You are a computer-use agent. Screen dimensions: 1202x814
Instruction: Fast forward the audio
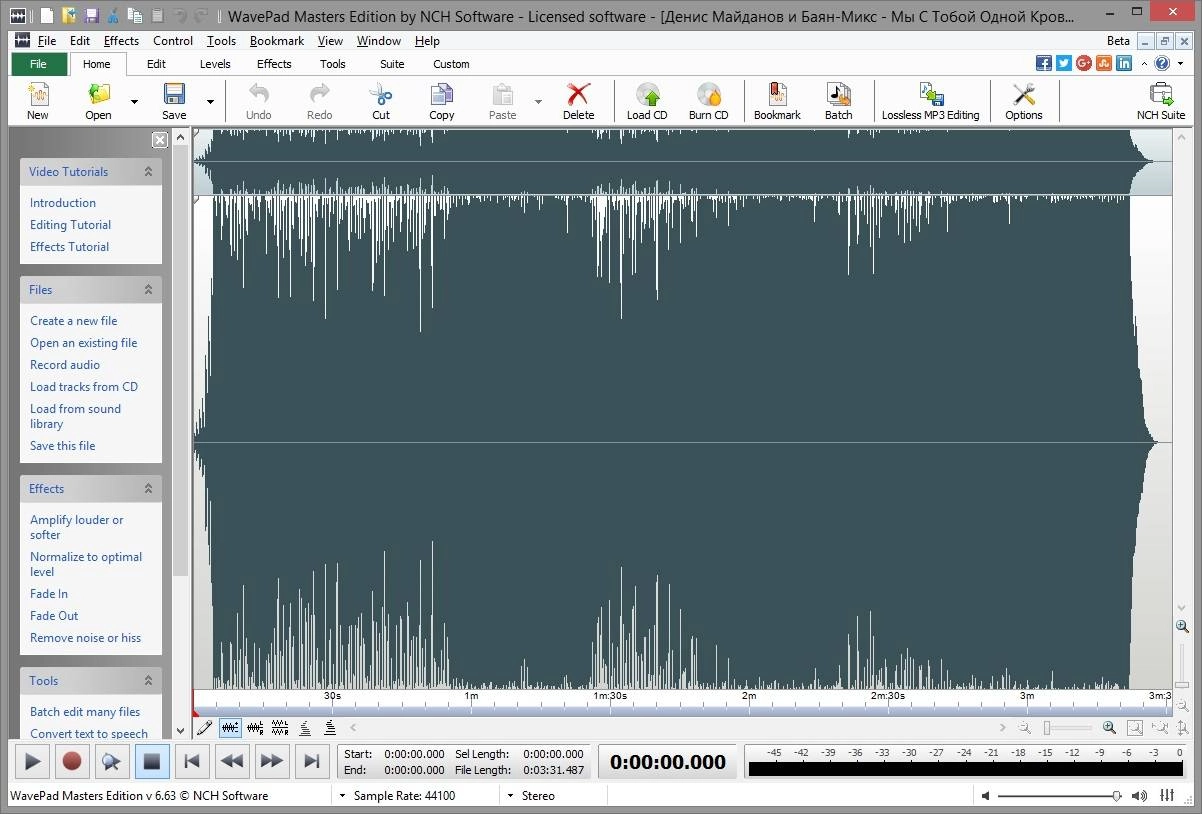(x=272, y=761)
